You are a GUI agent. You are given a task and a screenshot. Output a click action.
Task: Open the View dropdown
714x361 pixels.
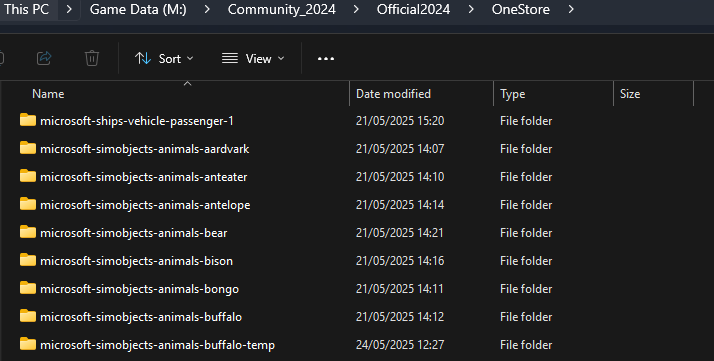[x=253, y=59]
